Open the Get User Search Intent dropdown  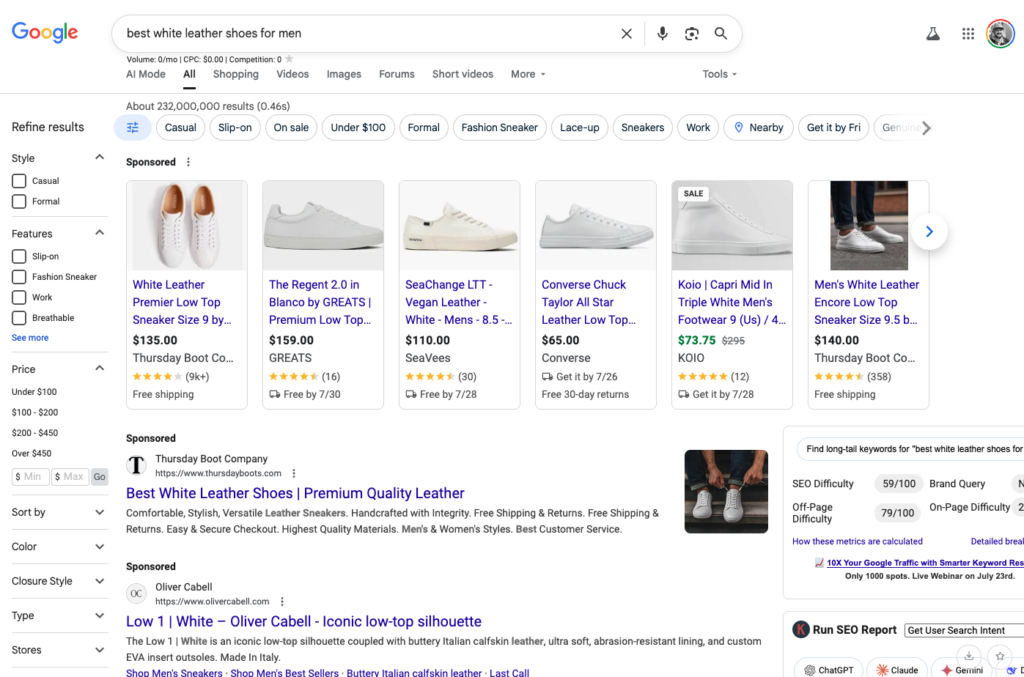[964, 631]
